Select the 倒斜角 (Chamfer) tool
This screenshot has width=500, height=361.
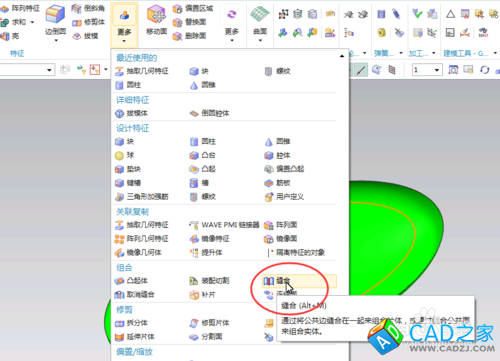pos(88,8)
